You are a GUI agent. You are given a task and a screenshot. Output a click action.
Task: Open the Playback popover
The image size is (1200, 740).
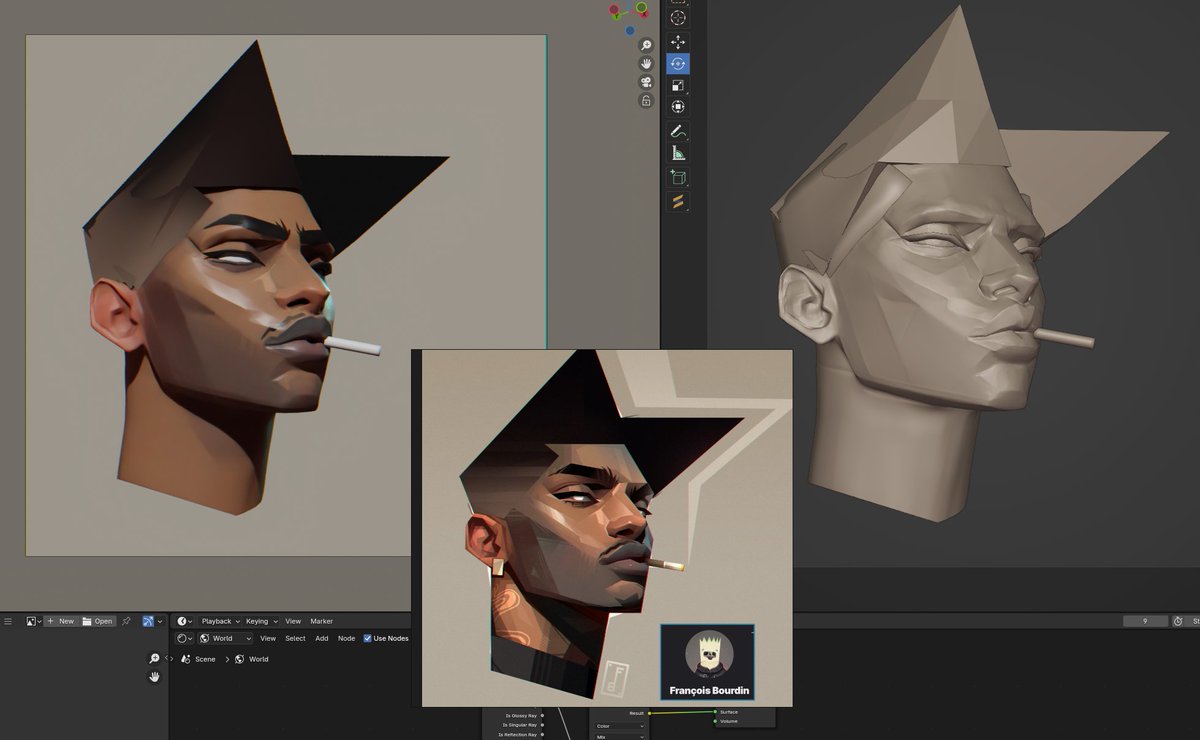pos(220,621)
